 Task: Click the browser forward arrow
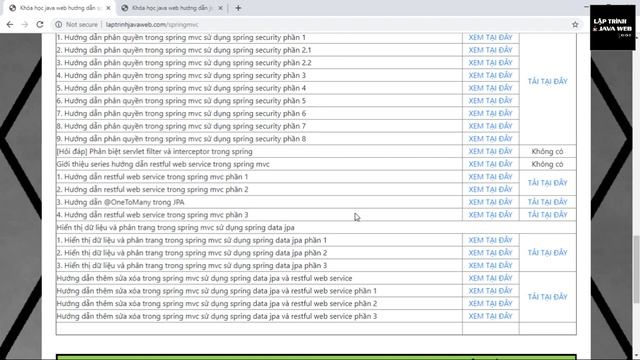pyautogui.click(x=25, y=24)
